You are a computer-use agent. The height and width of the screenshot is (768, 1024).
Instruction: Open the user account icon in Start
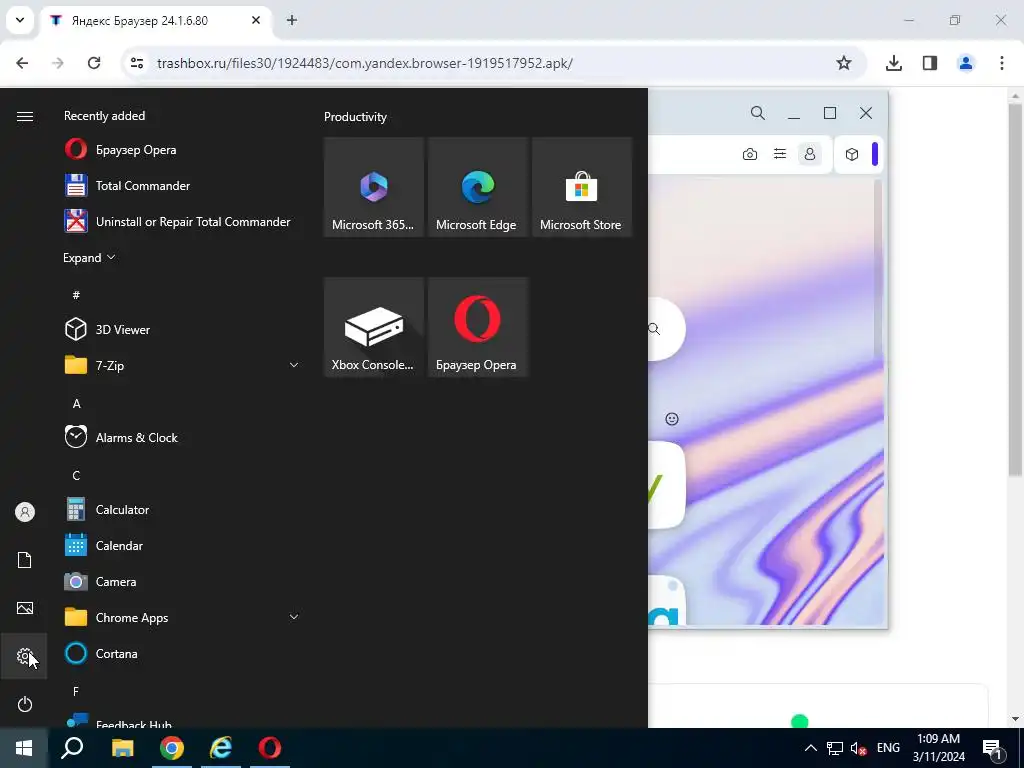click(24, 512)
